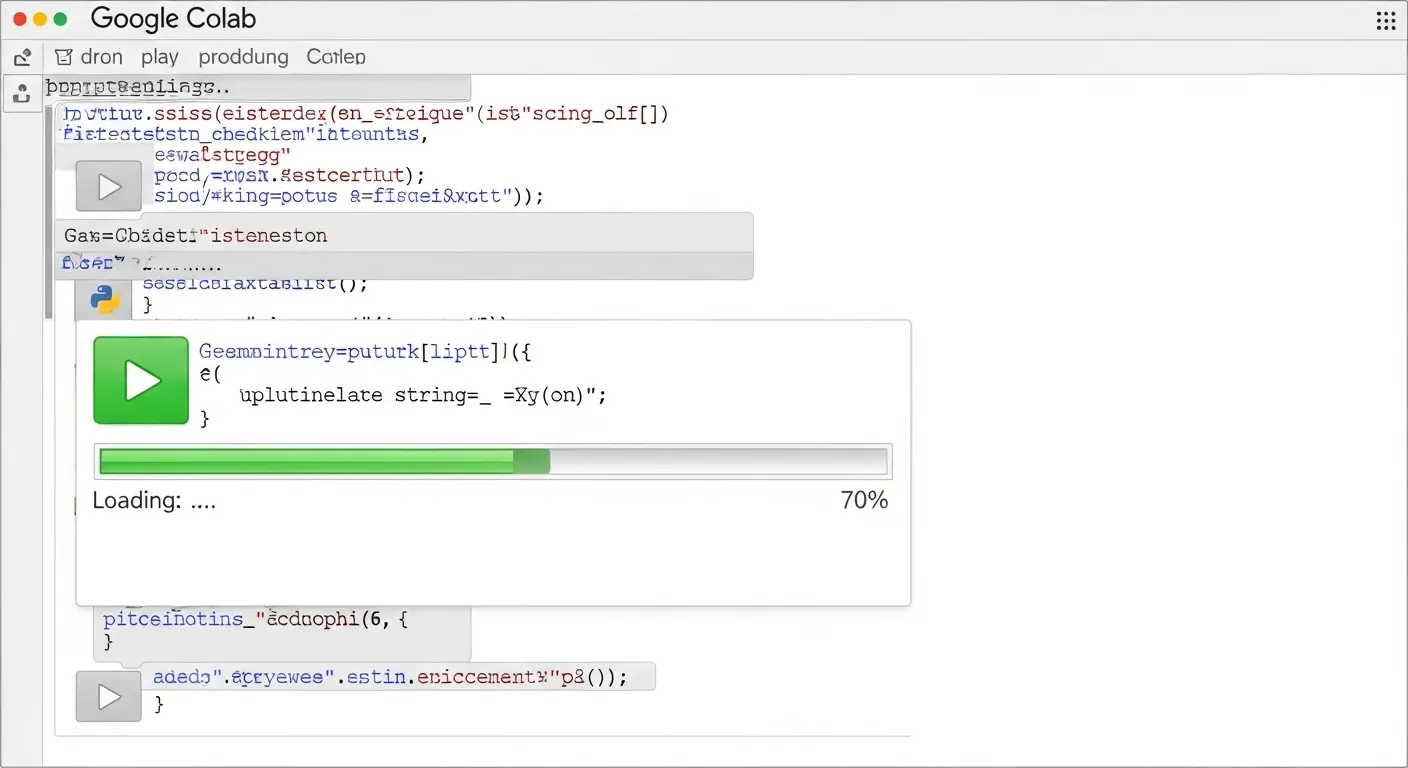Image resolution: width=1408 pixels, height=768 pixels.
Task: Click the "Gas=Cbädeti" gray header bar
Action: pos(402,235)
